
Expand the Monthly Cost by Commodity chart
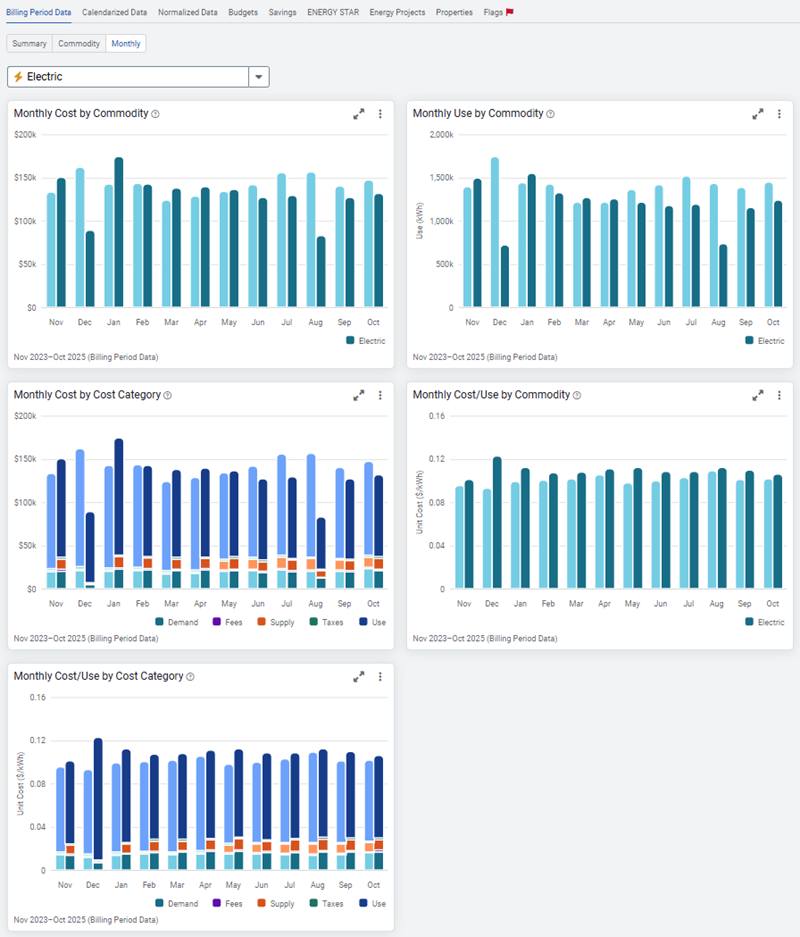click(x=358, y=114)
